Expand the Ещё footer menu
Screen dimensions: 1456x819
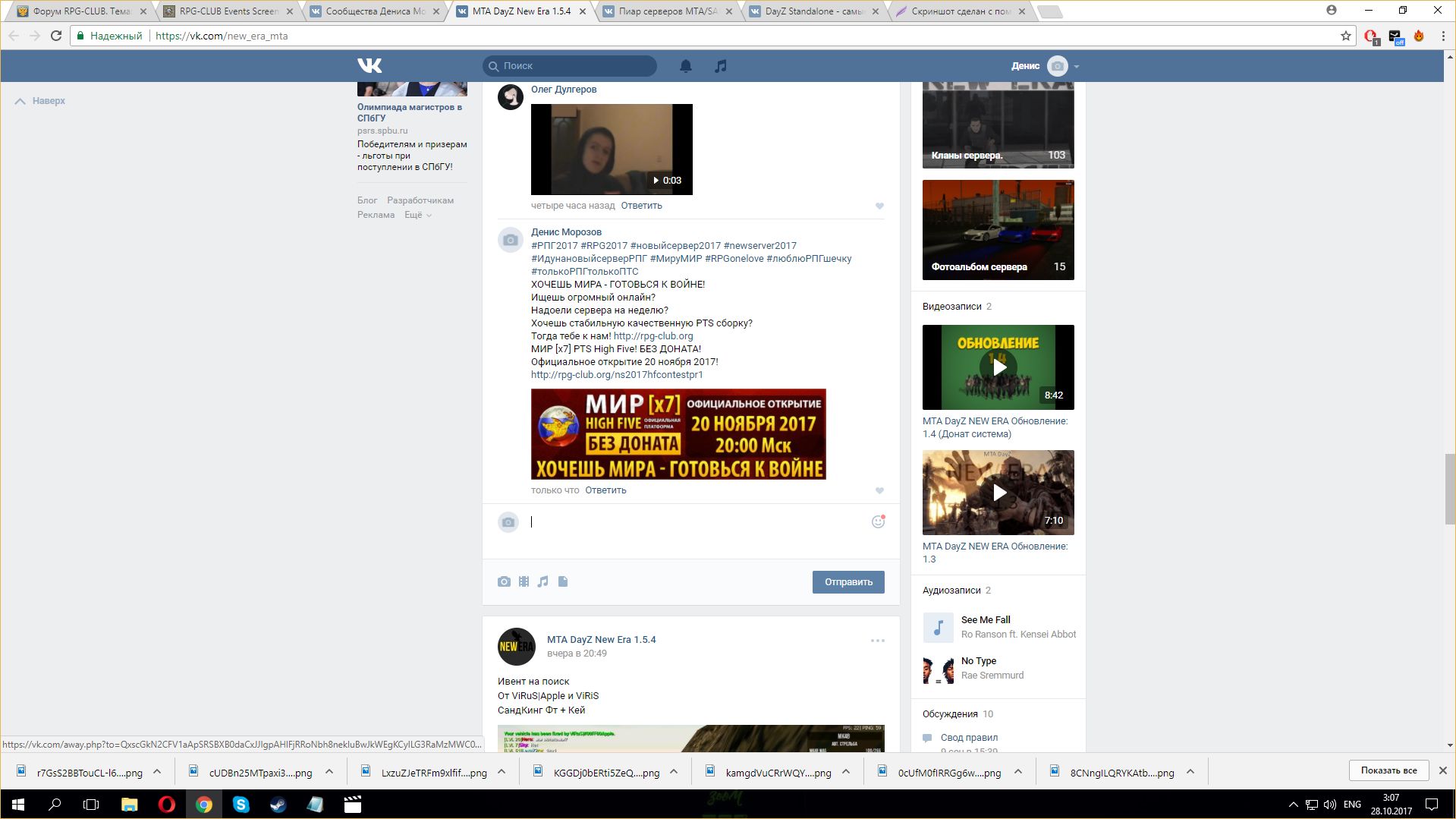coord(417,215)
